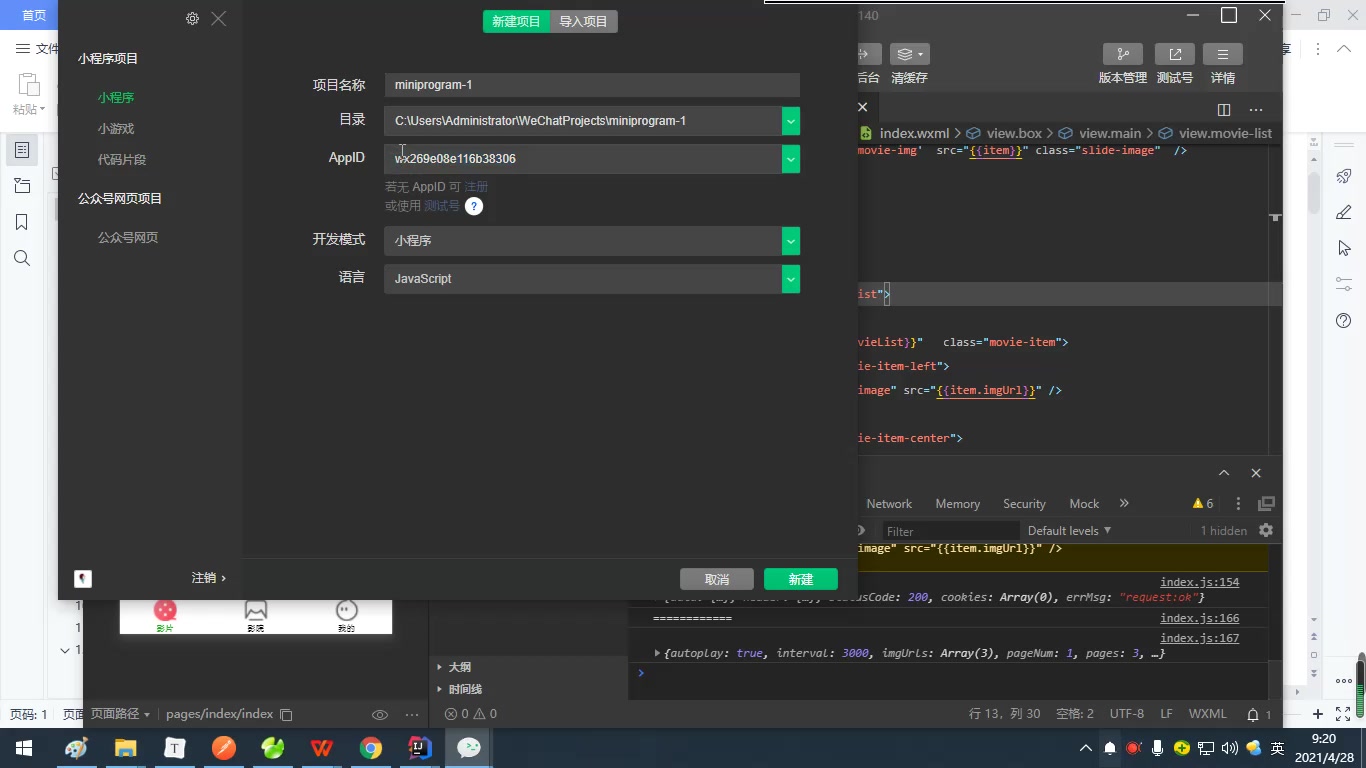Expand the autoplay object in console
Viewport: 1366px width, 768px height.
click(x=657, y=654)
